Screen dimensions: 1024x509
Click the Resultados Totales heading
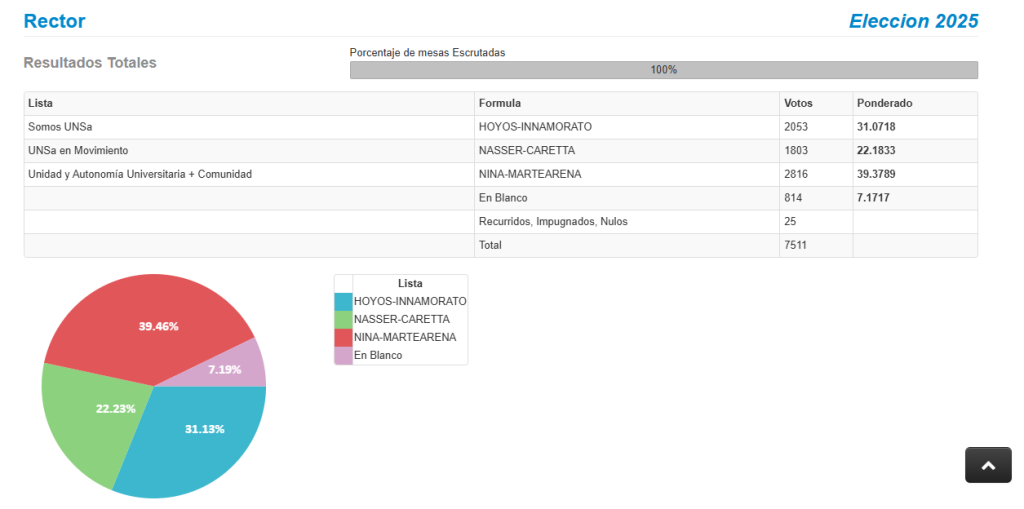pos(90,62)
